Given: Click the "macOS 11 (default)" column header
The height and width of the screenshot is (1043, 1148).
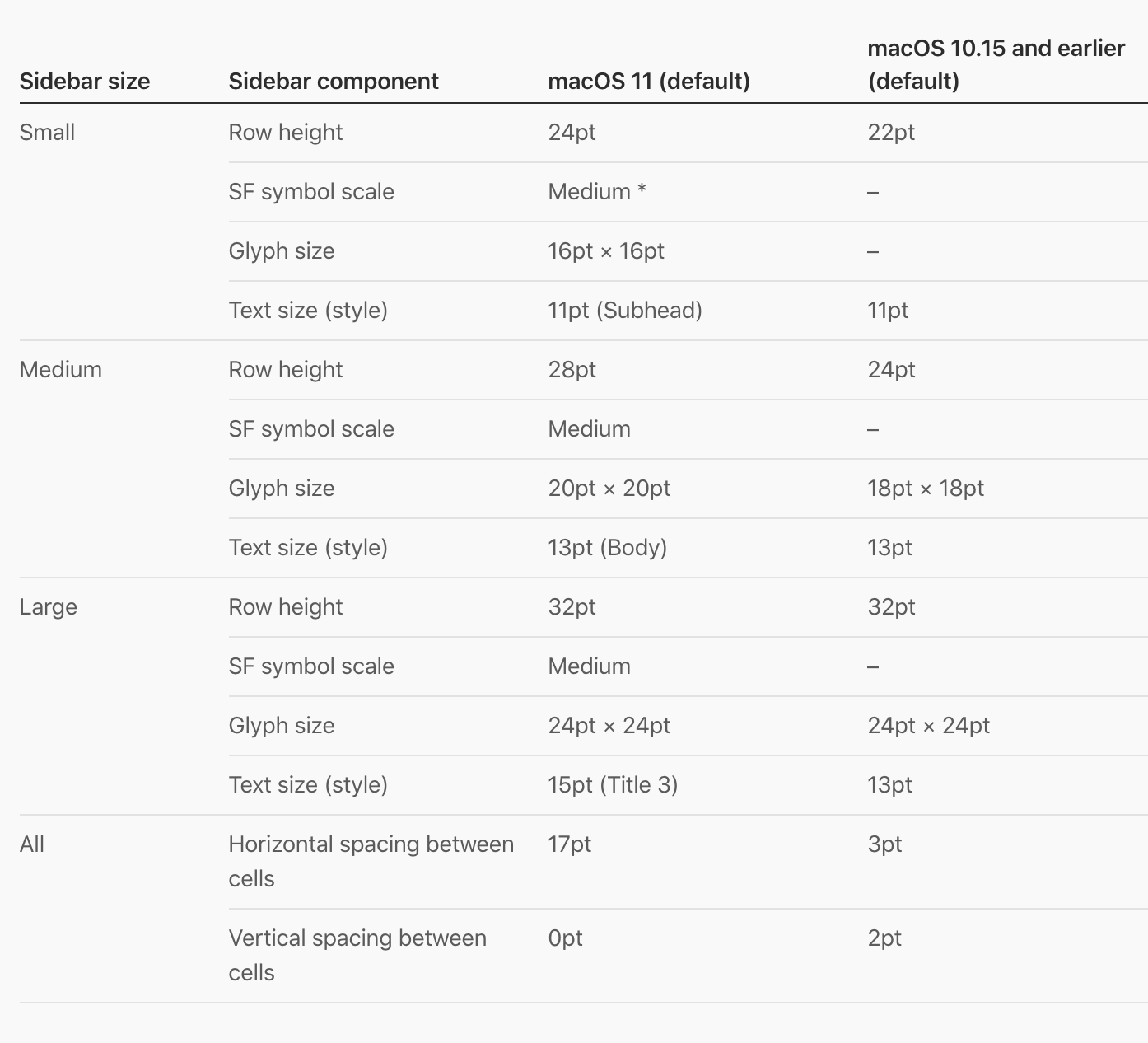Looking at the screenshot, I should click(649, 82).
